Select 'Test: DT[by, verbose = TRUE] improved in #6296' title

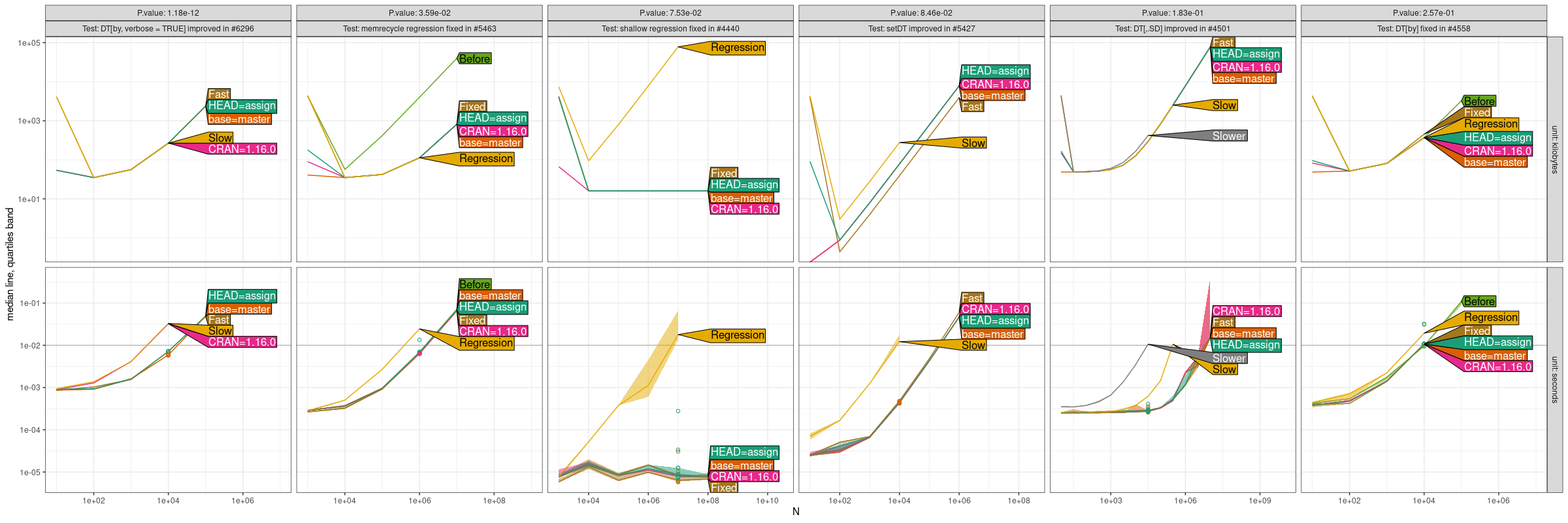click(x=168, y=29)
